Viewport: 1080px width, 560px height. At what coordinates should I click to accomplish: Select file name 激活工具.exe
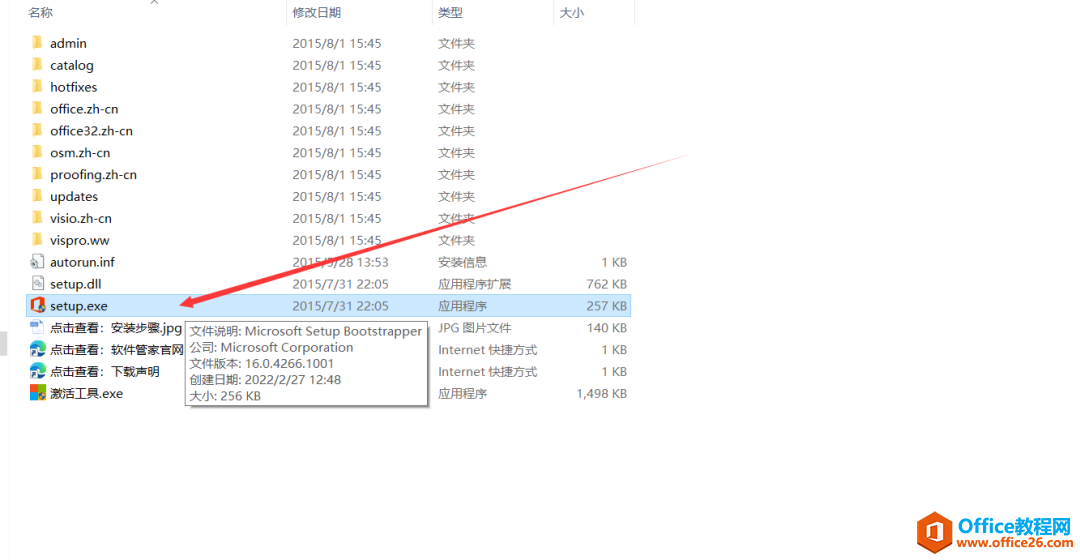tap(86, 393)
